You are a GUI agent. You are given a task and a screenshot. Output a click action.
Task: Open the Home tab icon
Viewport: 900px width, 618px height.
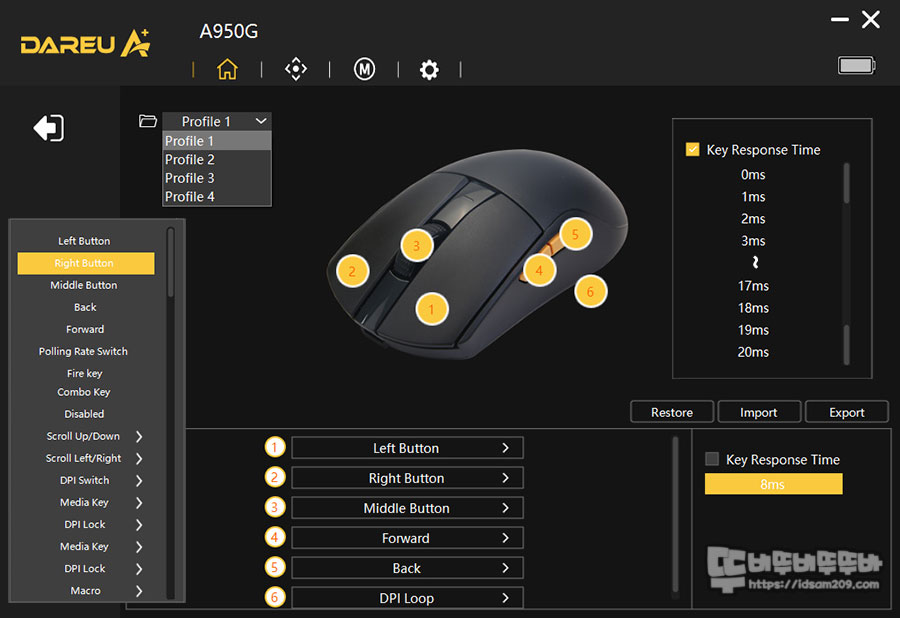pyautogui.click(x=227, y=69)
